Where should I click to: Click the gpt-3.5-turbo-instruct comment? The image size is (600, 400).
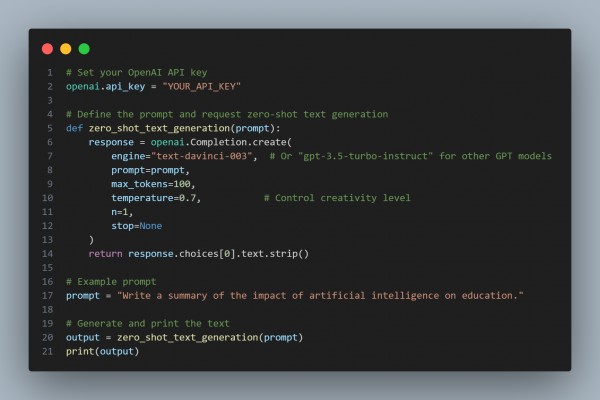tap(410, 156)
